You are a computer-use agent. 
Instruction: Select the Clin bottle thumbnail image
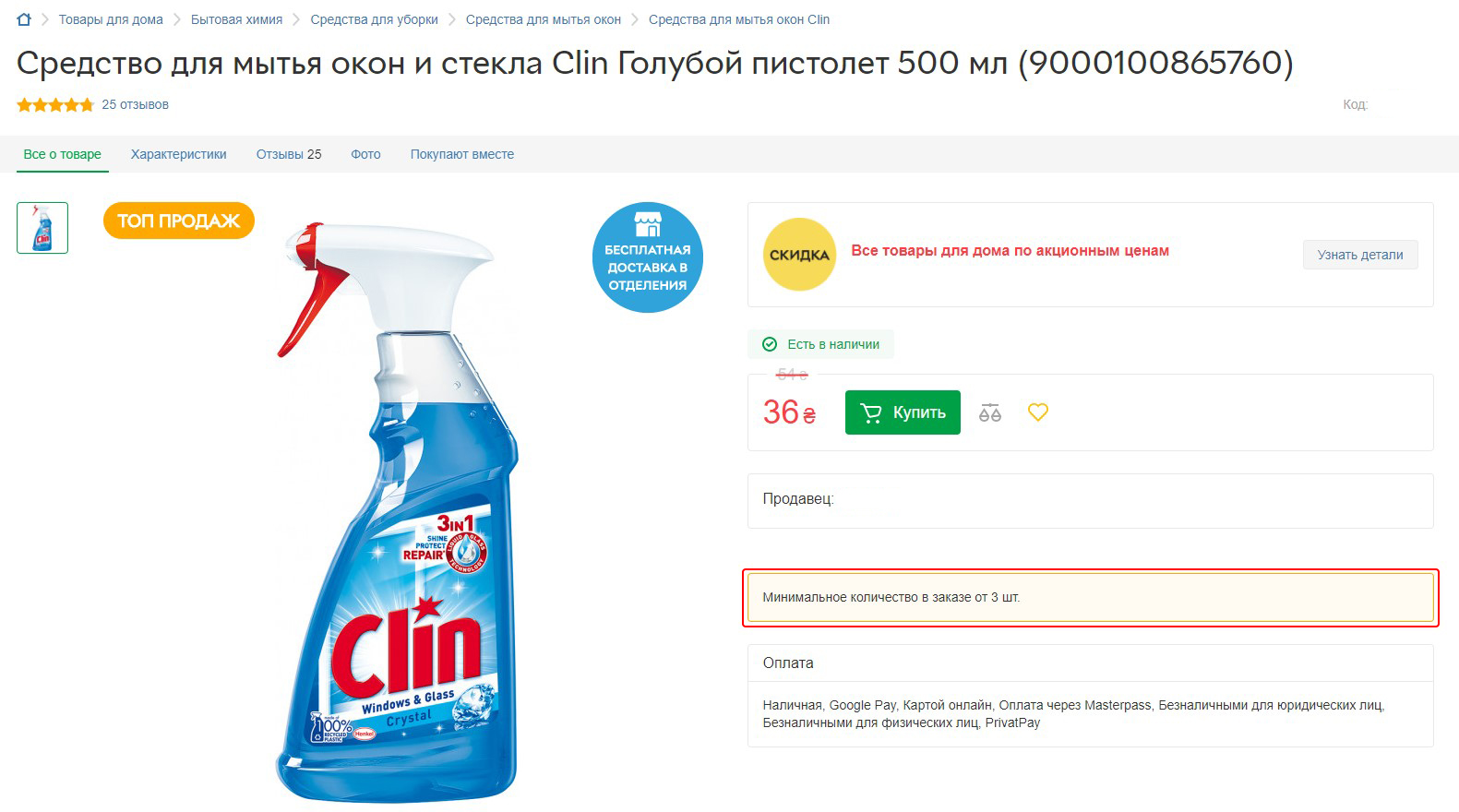[42, 228]
